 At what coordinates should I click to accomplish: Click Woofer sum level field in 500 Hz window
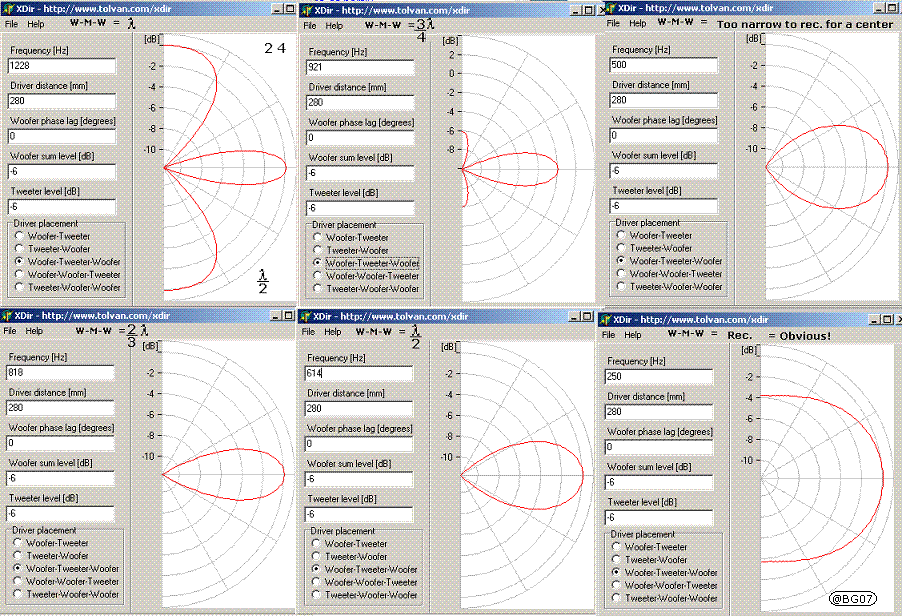[x=663, y=171]
